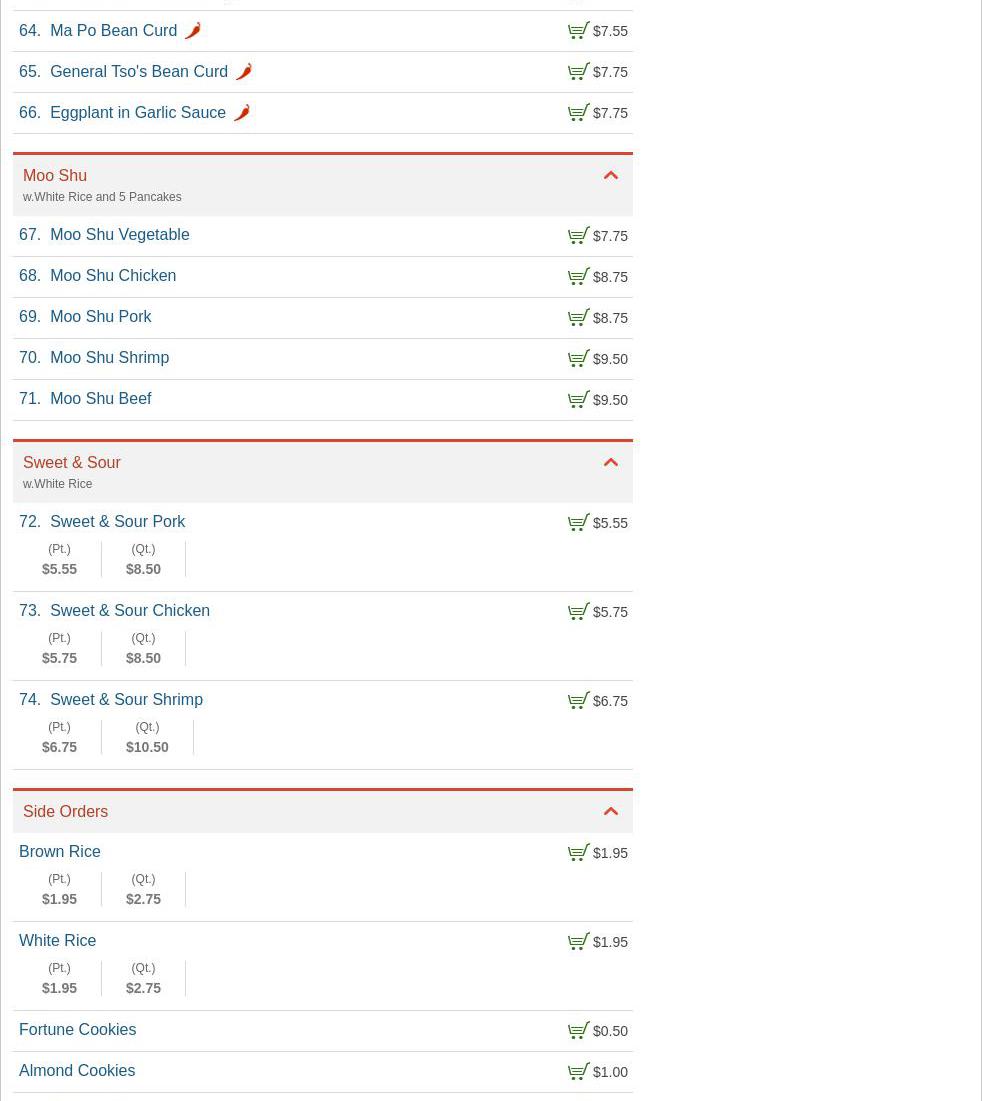
Task: Open General Tso's Bean Curd item
Action: pos(139,72)
